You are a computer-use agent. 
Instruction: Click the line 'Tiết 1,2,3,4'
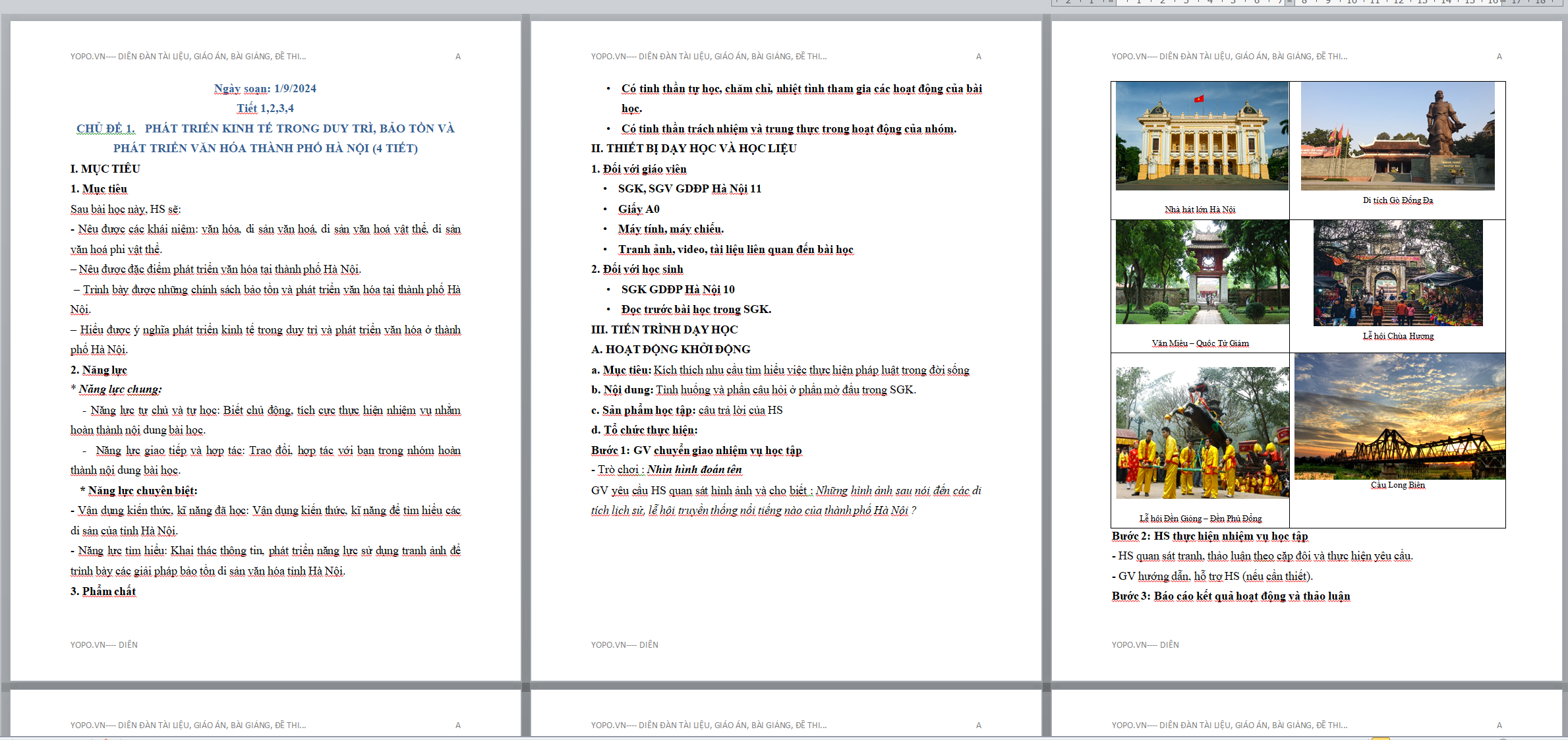pos(265,108)
